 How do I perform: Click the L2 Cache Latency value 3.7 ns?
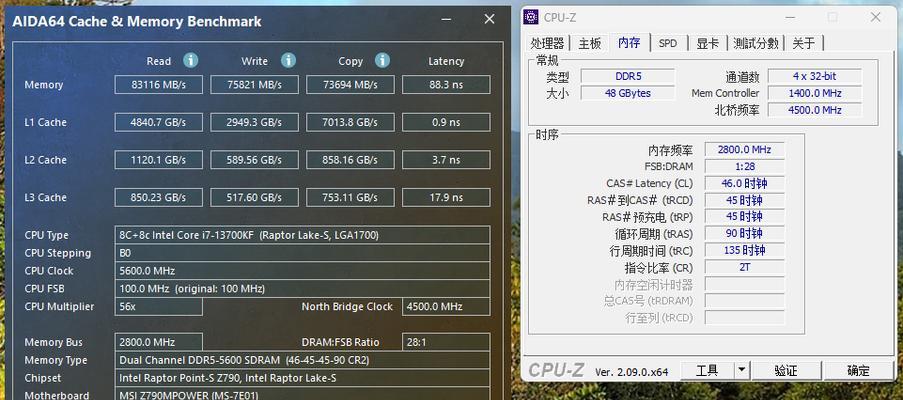446,160
